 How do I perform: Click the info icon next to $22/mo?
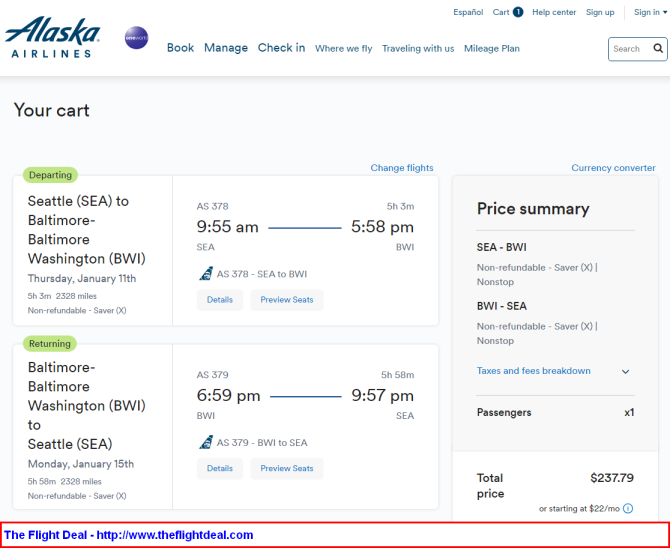click(628, 508)
